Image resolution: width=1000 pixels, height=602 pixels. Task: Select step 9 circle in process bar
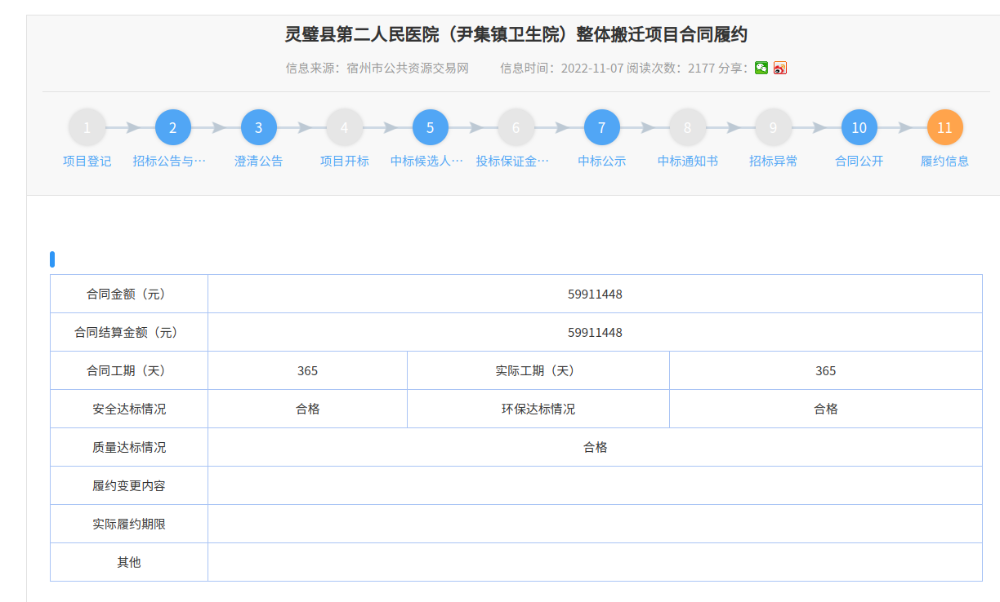pos(773,128)
